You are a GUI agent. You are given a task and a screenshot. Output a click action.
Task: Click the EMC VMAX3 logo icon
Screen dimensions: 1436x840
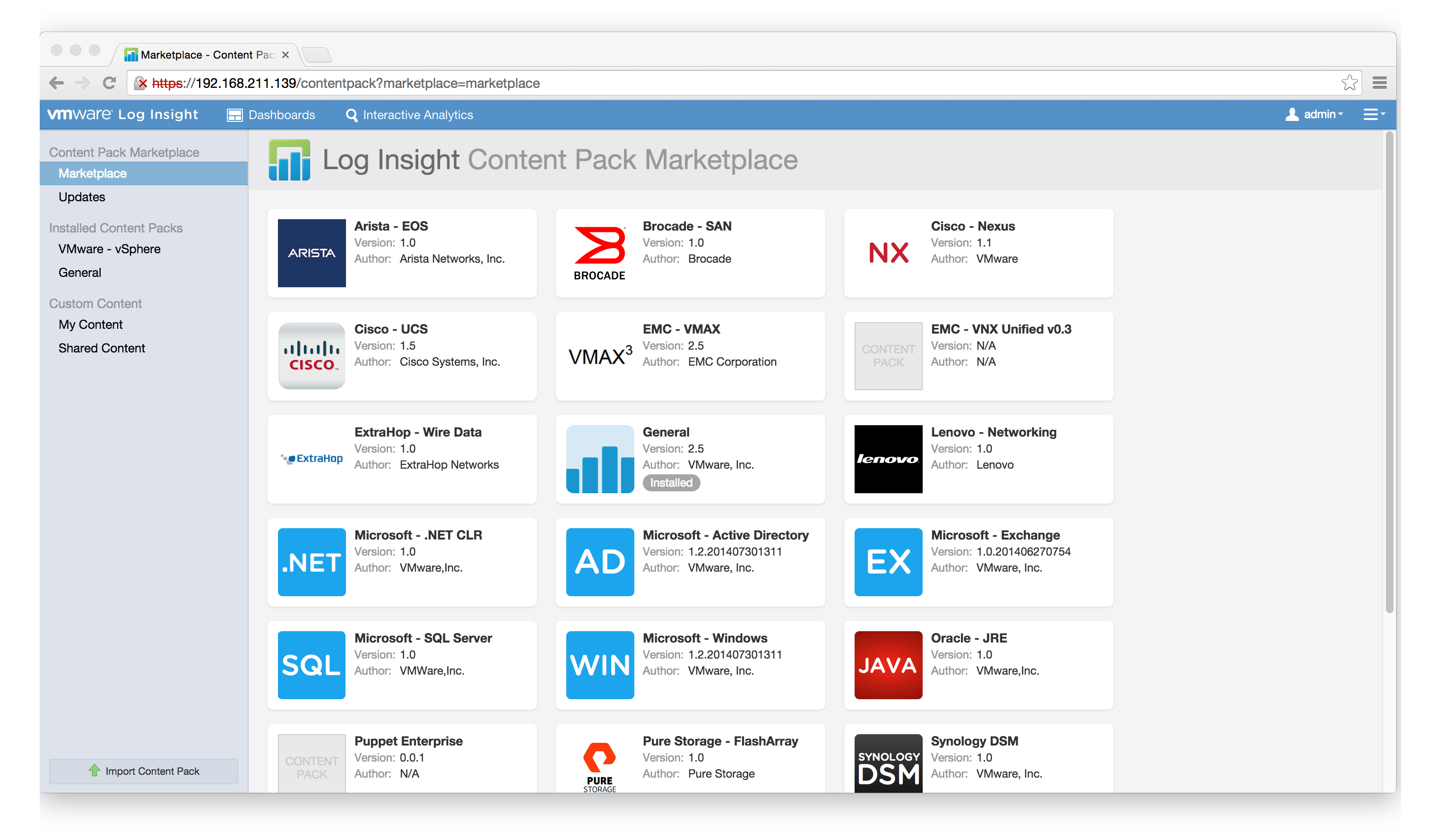pyautogui.click(x=600, y=356)
